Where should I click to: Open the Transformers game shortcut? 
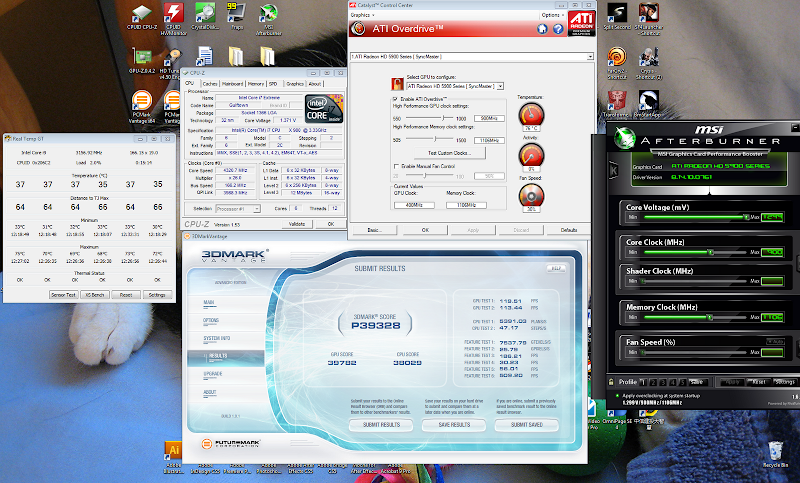(x=617, y=104)
